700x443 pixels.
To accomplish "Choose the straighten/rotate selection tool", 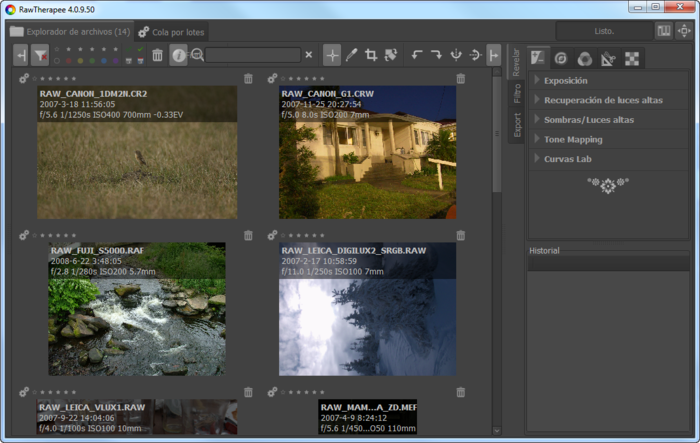I will [x=391, y=55].
